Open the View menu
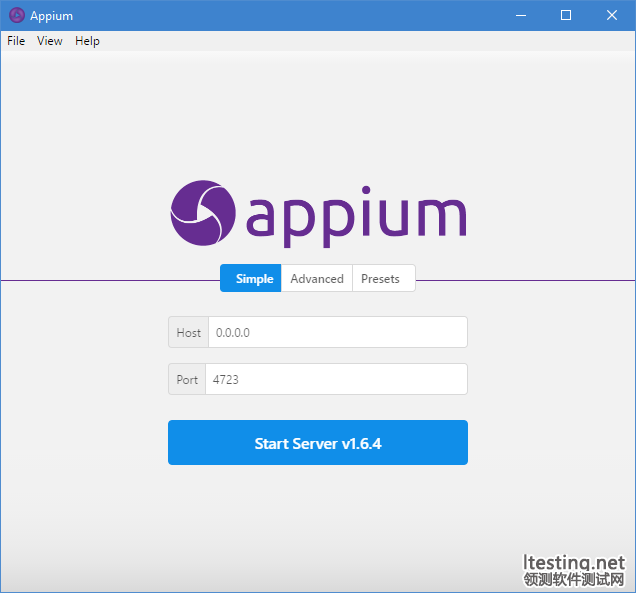Viewport: 636px width, 593px height. [x=49, y=41]
